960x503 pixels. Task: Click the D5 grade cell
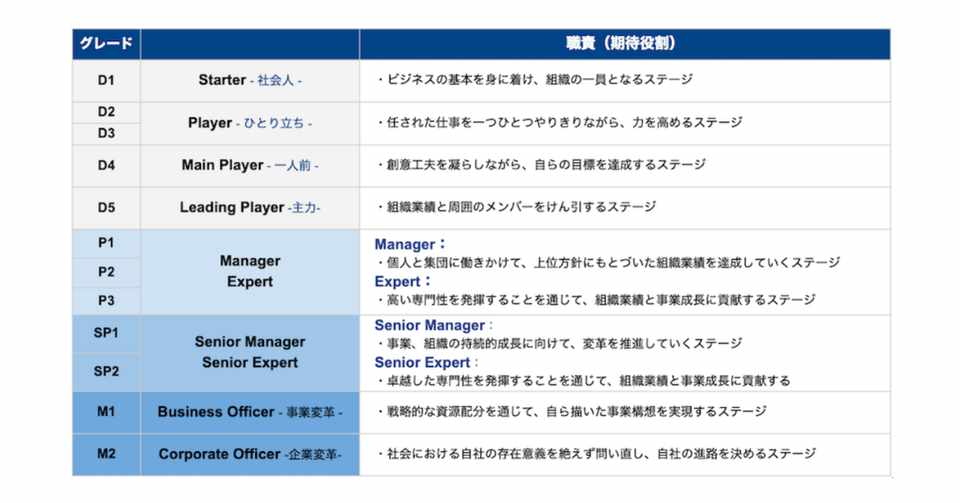(106, 207)
